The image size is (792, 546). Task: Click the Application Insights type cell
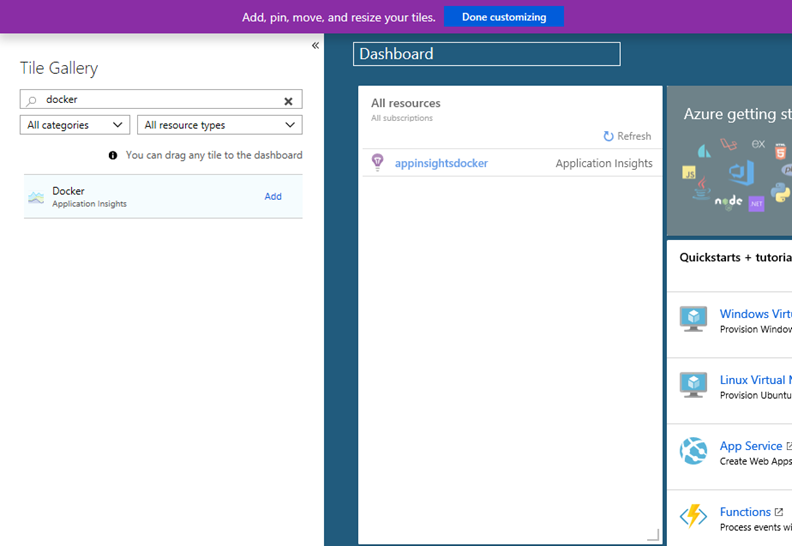click(604, 163)
